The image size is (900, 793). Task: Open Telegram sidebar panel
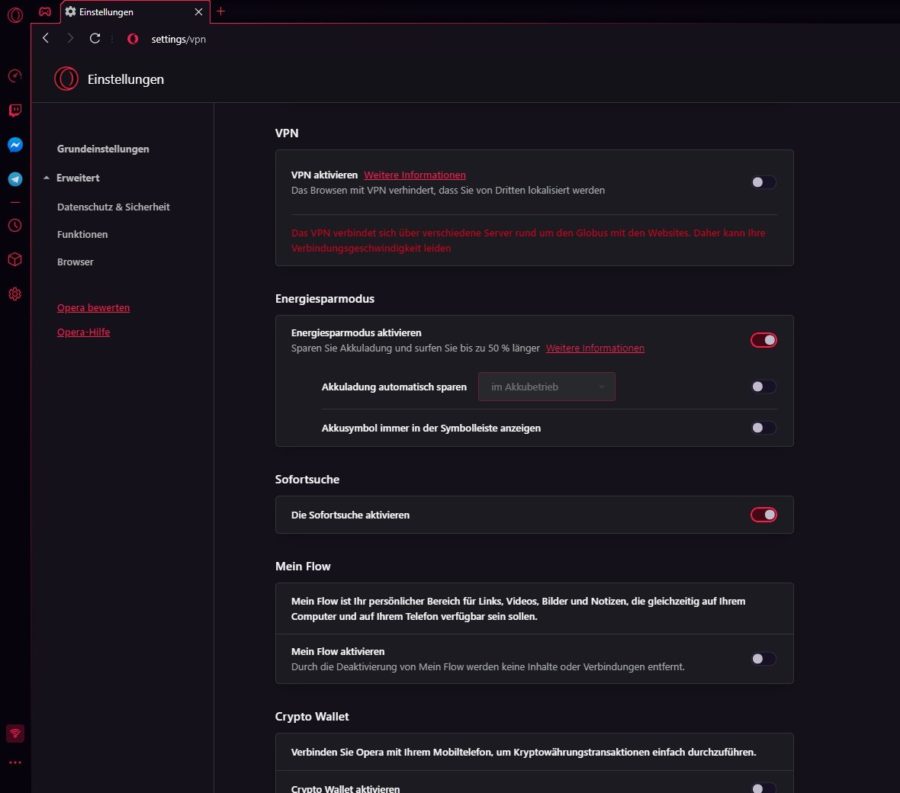click(15, 179)
